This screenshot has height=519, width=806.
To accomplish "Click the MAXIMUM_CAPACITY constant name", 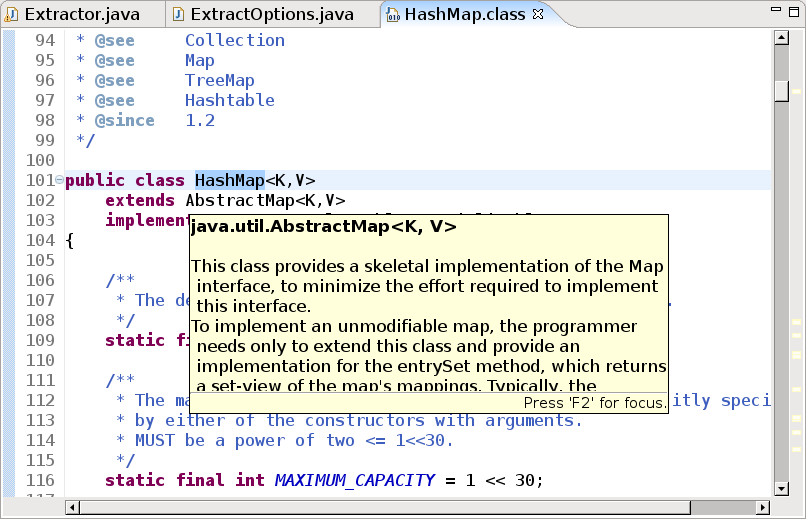I will pyautogui.click(x=354, y=480).
